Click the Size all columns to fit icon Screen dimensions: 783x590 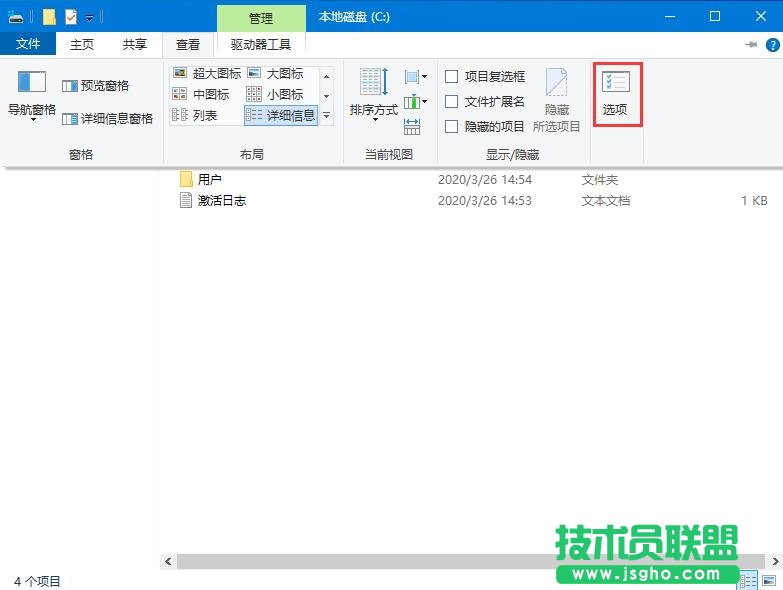(412, 127)
